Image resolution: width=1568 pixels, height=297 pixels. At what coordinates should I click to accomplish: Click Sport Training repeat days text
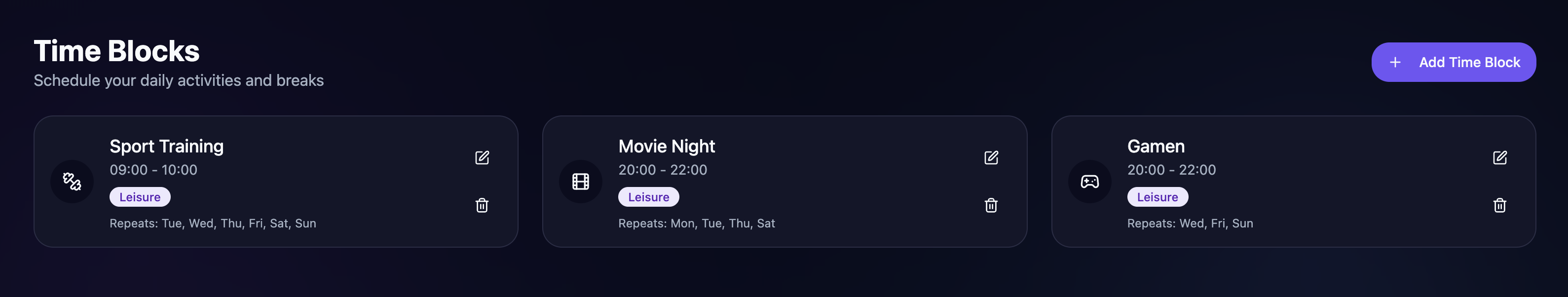point(213,223)
